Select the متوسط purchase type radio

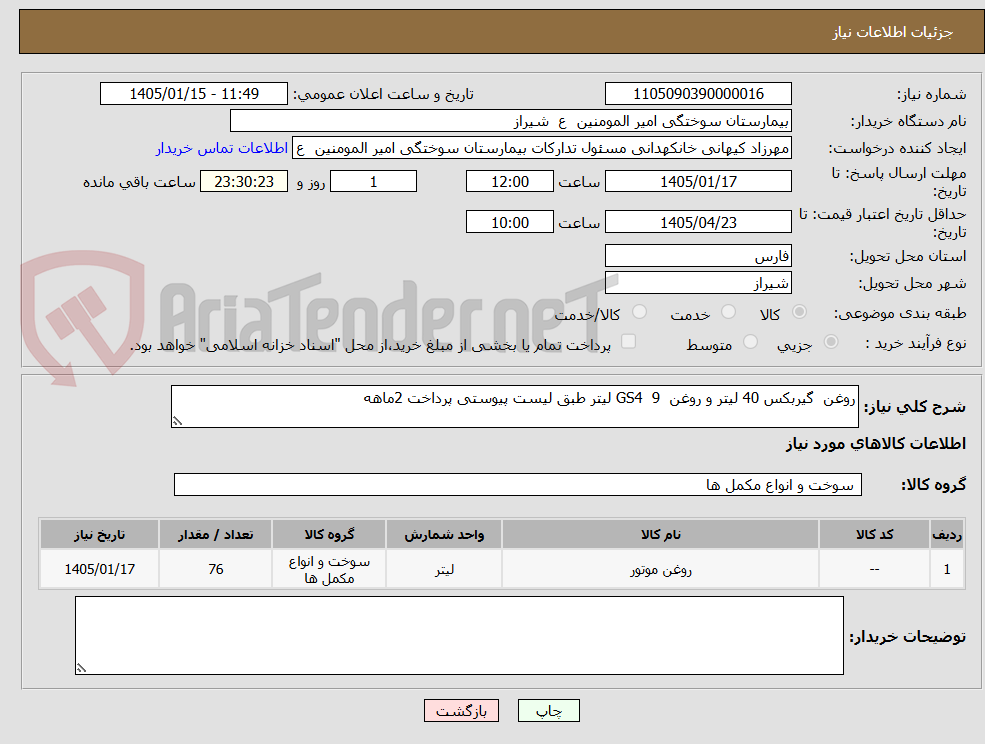pyautogui.click(x=750, y=342)
